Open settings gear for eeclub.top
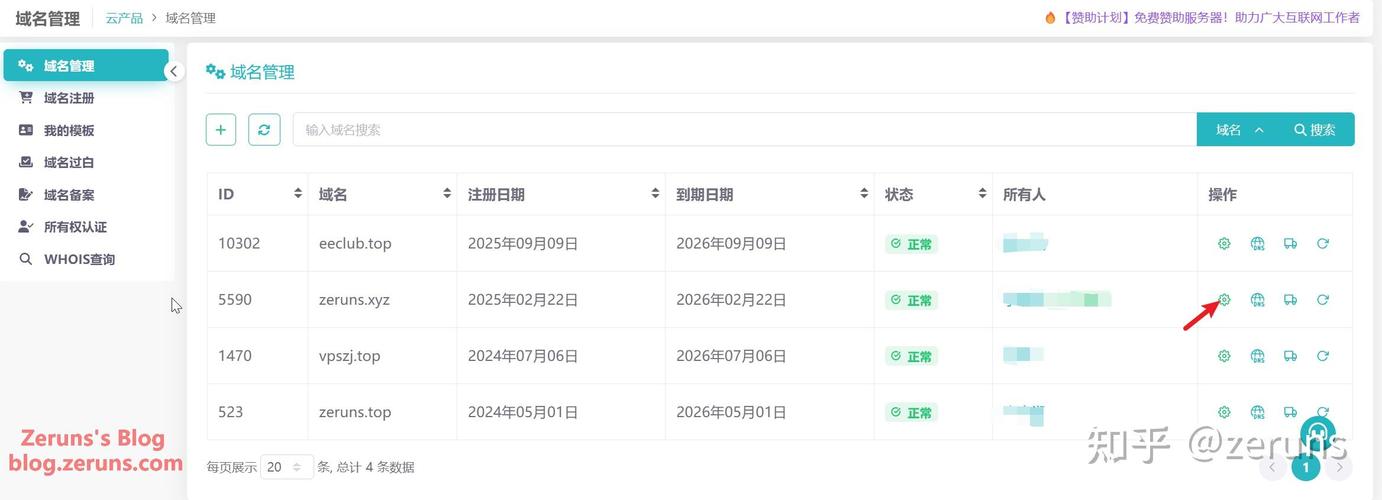This screenshot has height=500, width=1382. click(x=1224, y=243)
